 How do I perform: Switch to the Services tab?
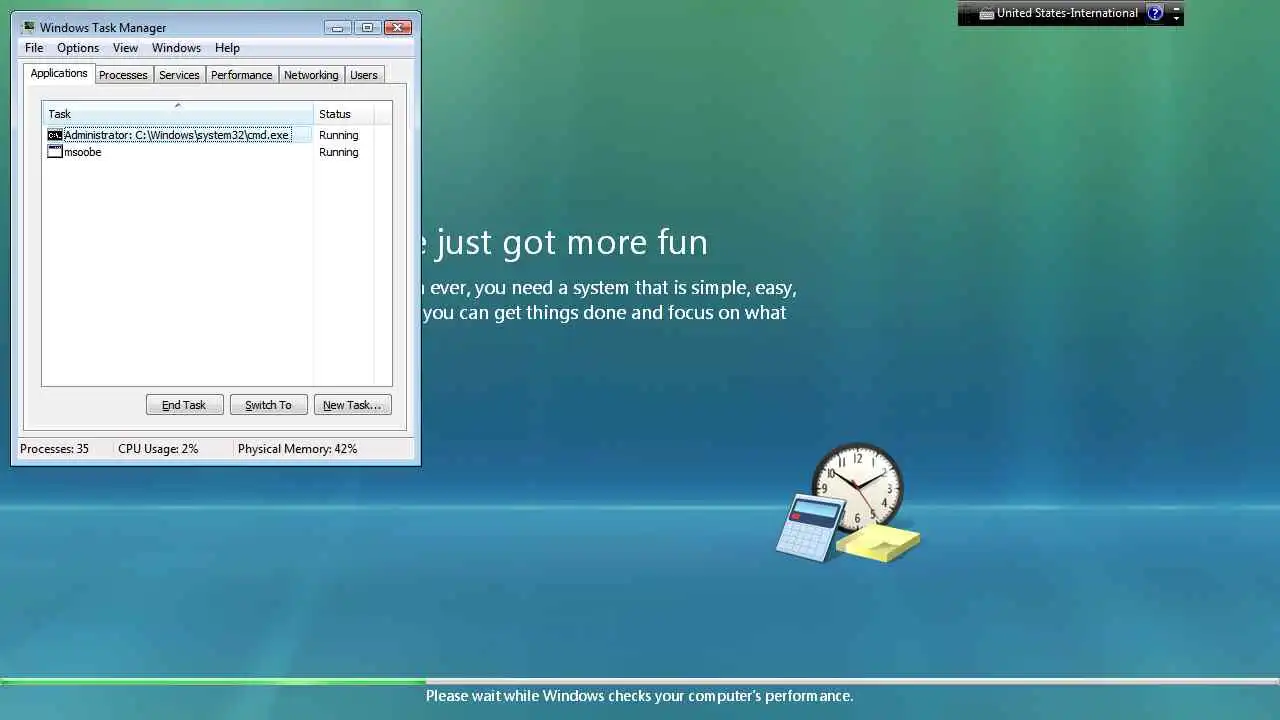[179, 75]
